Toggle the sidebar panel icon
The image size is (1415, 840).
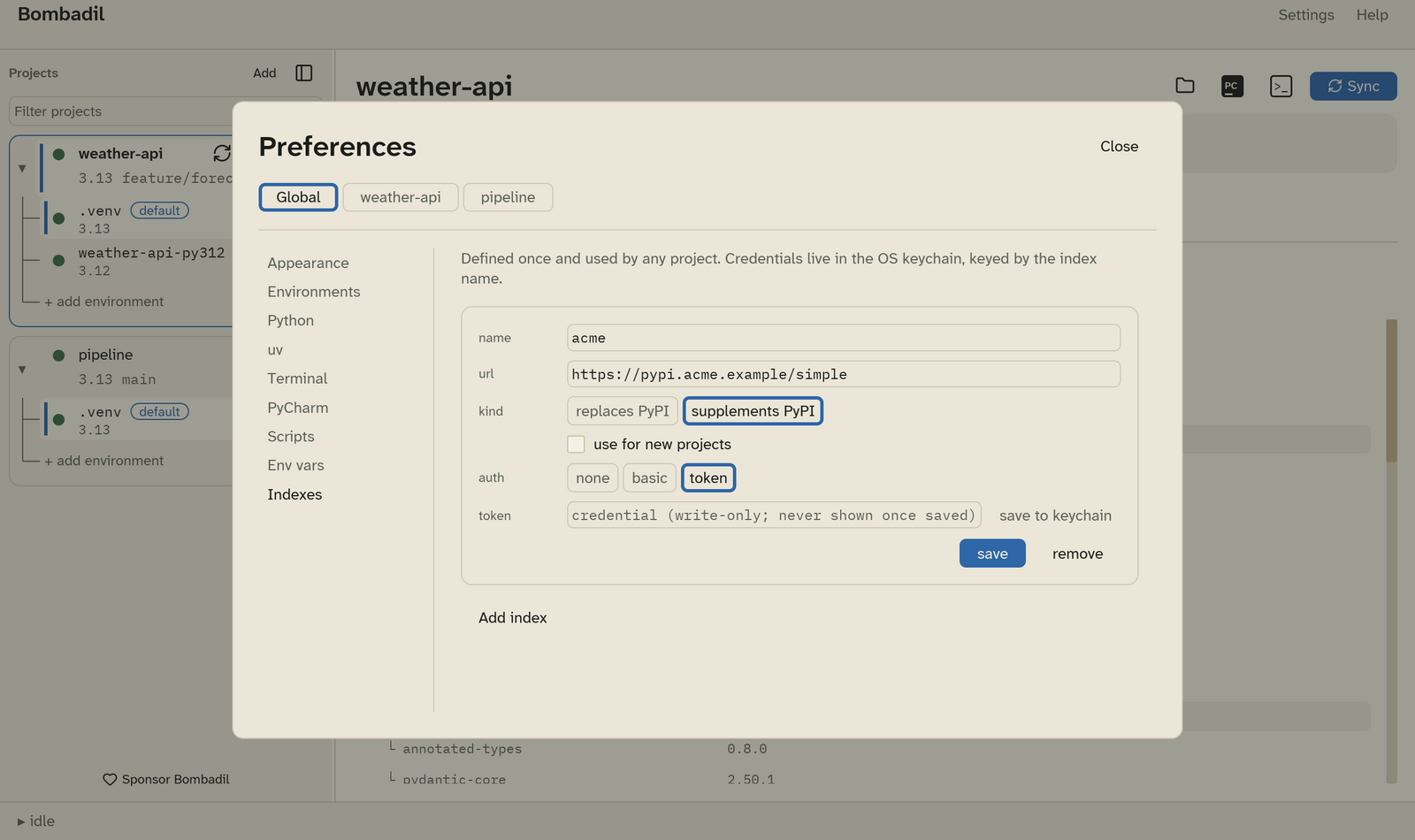click(x=304, y=73)
